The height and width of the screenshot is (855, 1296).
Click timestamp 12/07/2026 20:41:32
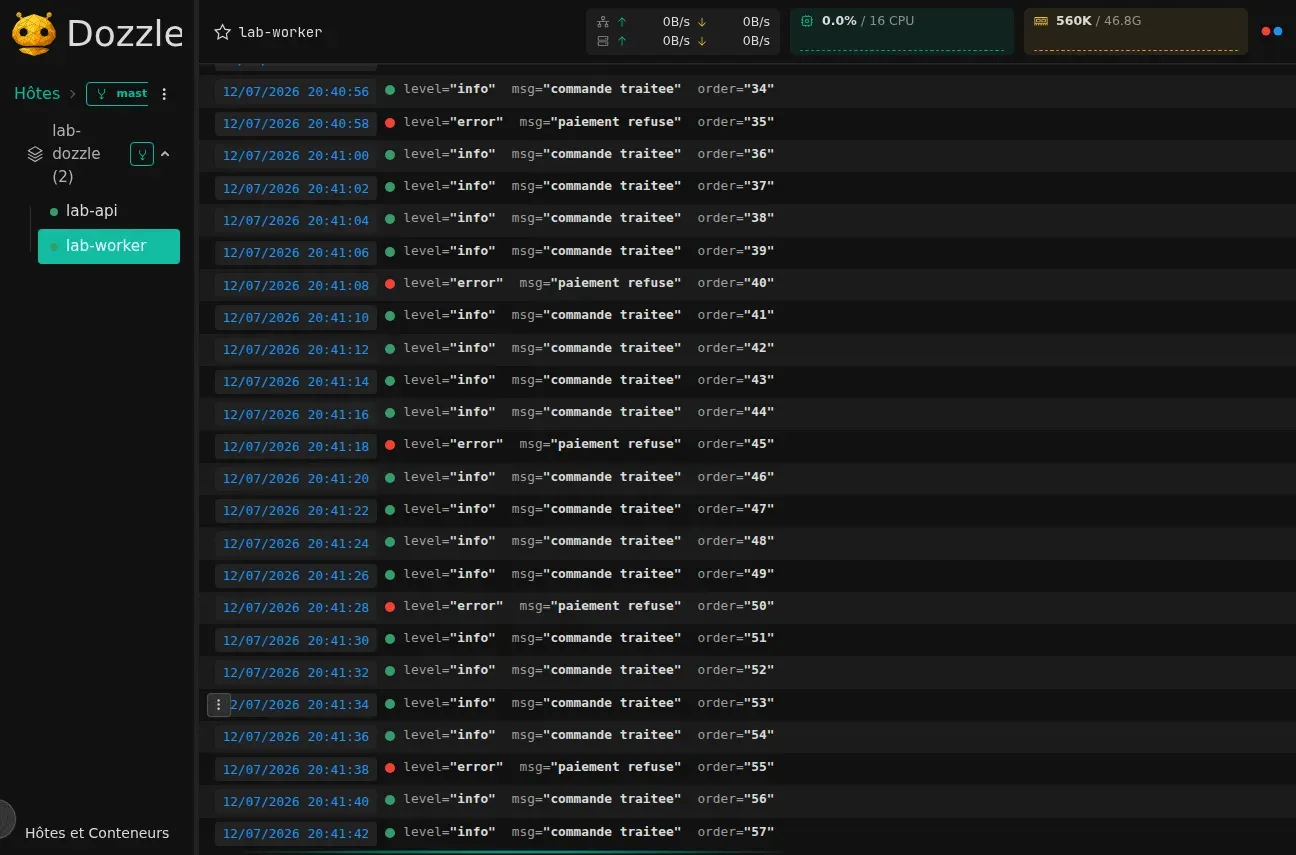(x=296, y=673)
